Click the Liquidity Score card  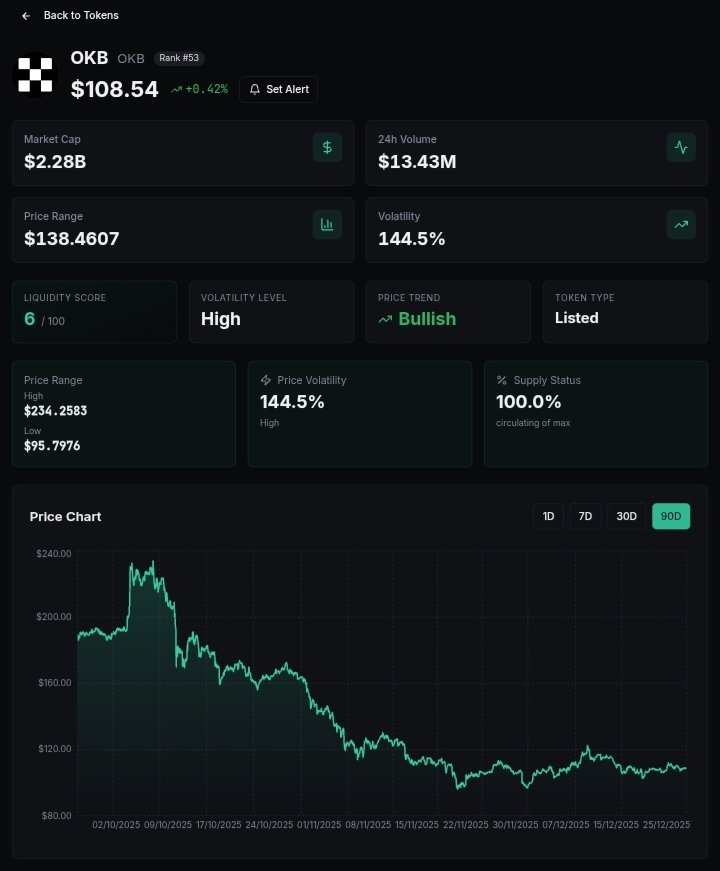pyautogui.click(x=94, y=312)
